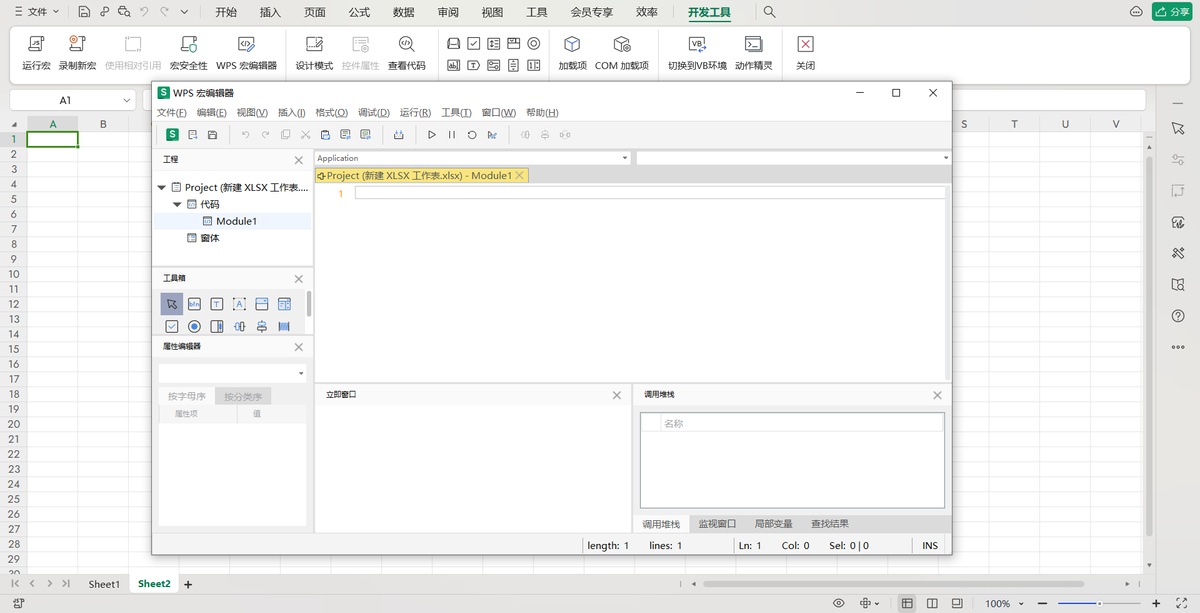Image resolution: width=1200 pixels, height=613 pixels.
Task: Select the label control in 工具箱
Action: [239, 304]
